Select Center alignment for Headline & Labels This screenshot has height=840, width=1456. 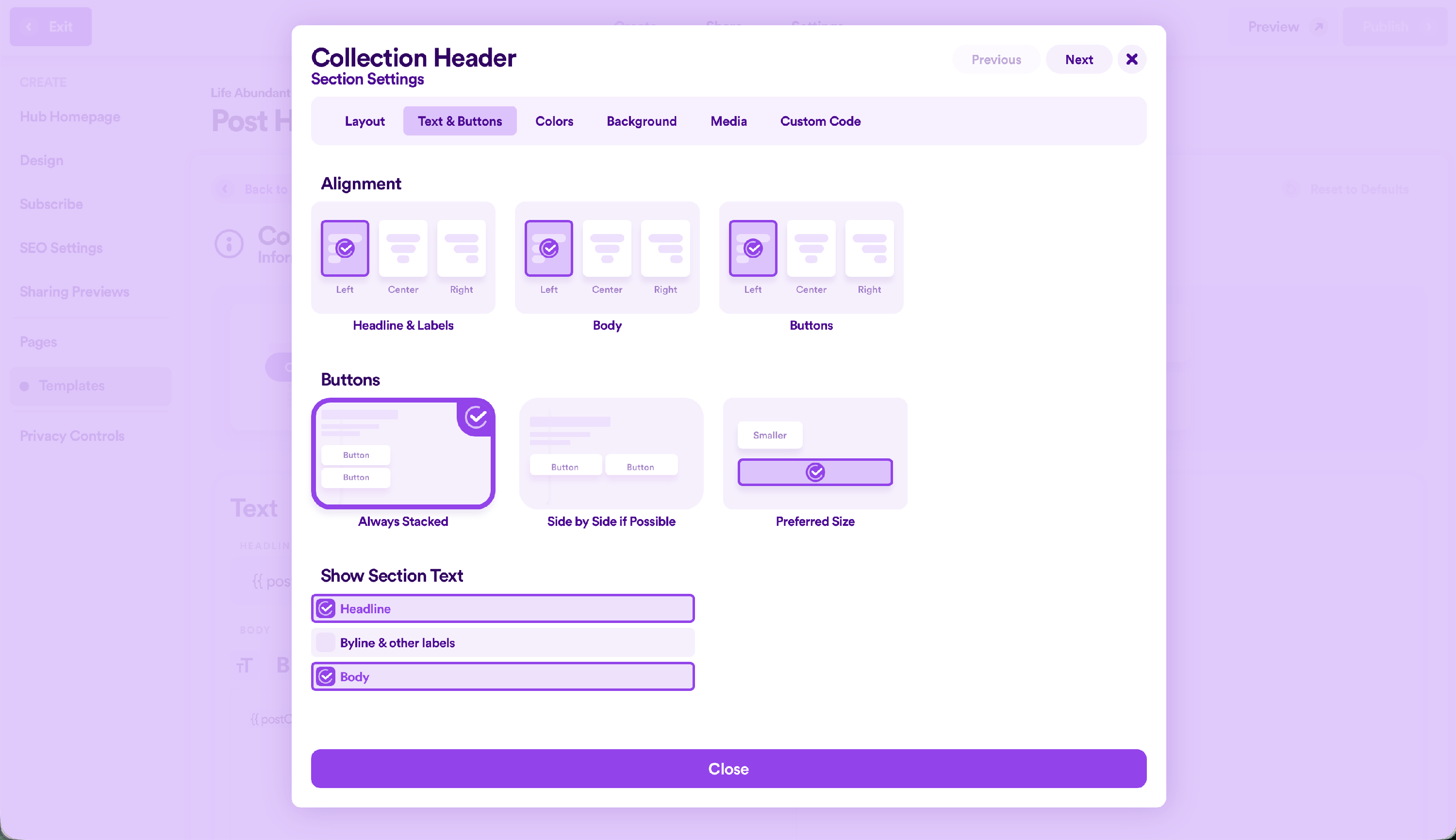tap(402, 248)
